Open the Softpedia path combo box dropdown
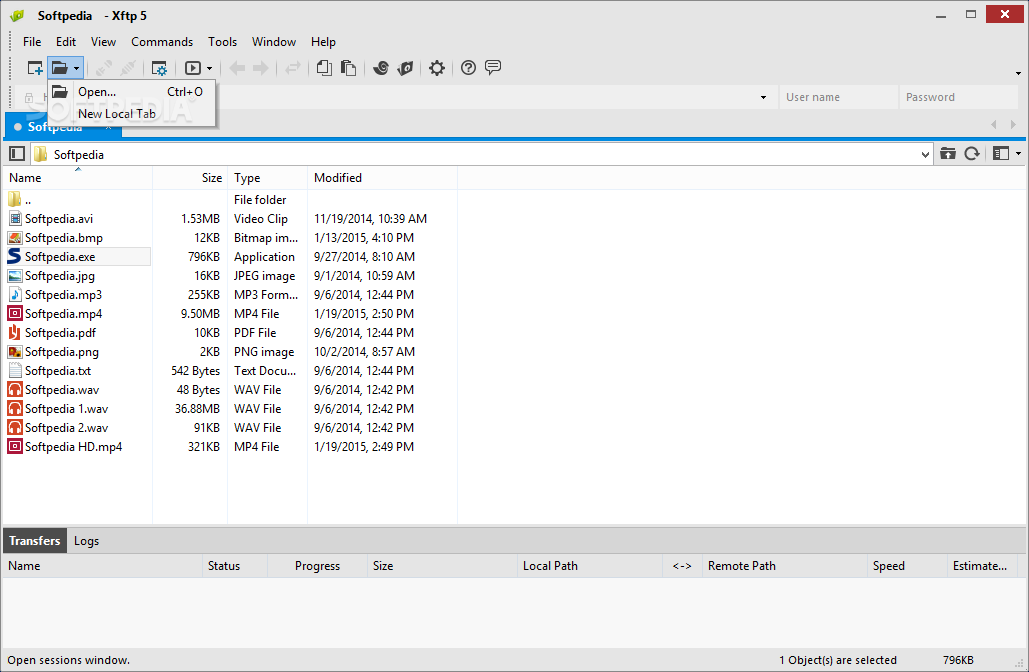The height and width of the screenshot is (672, 1029). (925, 155)
